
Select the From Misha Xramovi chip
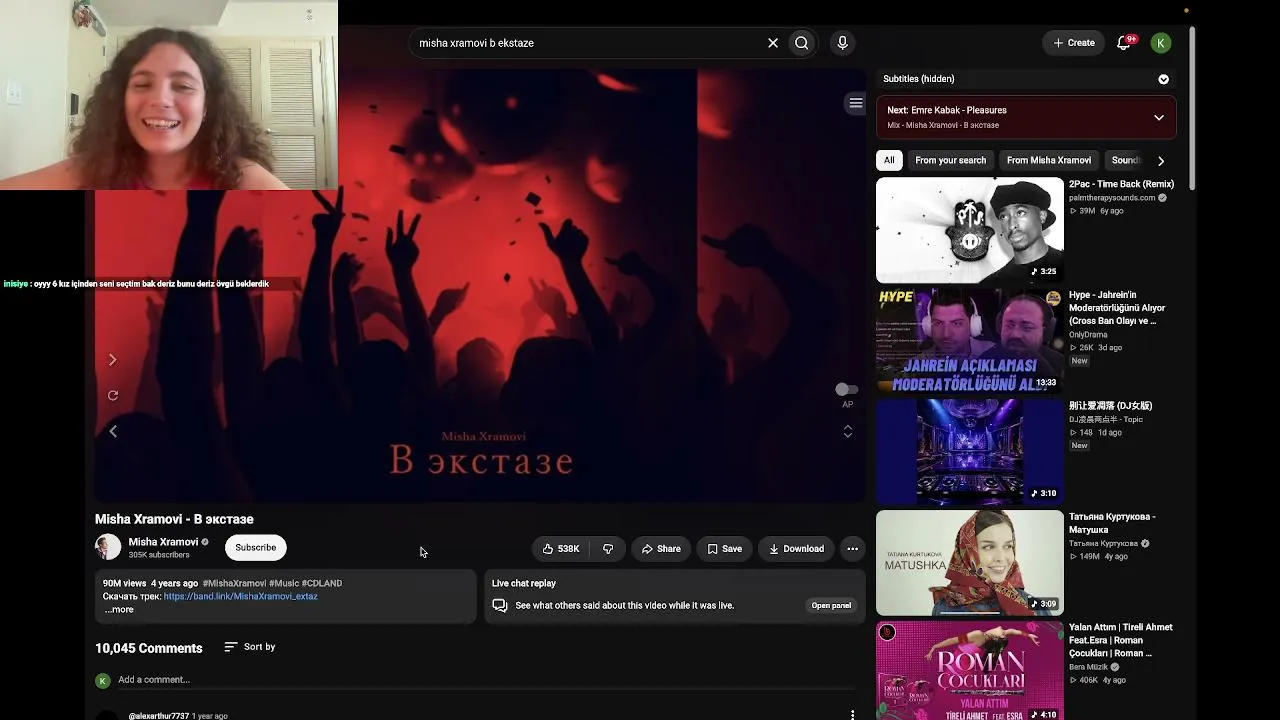[1048, 160]
